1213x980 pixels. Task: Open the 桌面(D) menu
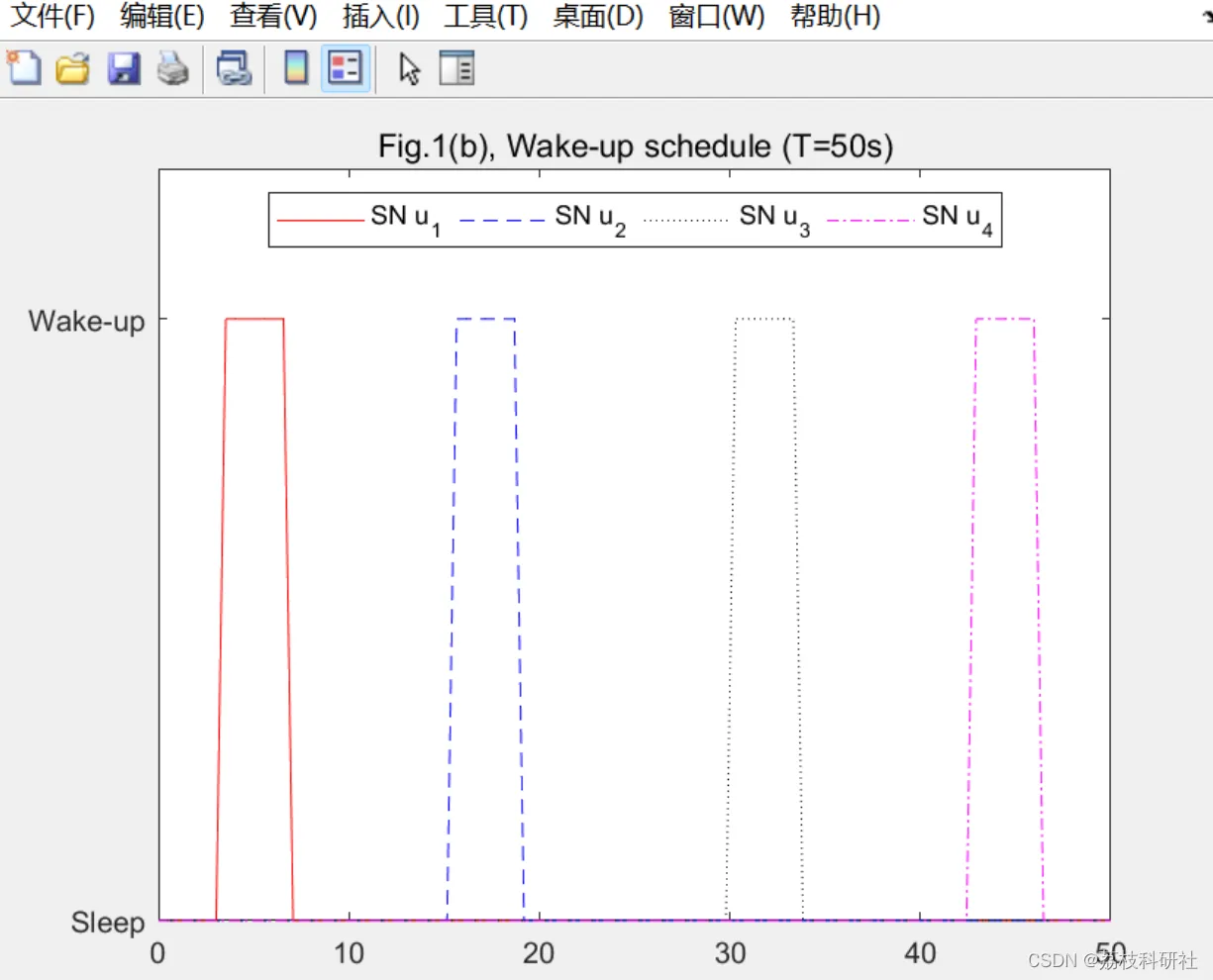click(598, 17)
